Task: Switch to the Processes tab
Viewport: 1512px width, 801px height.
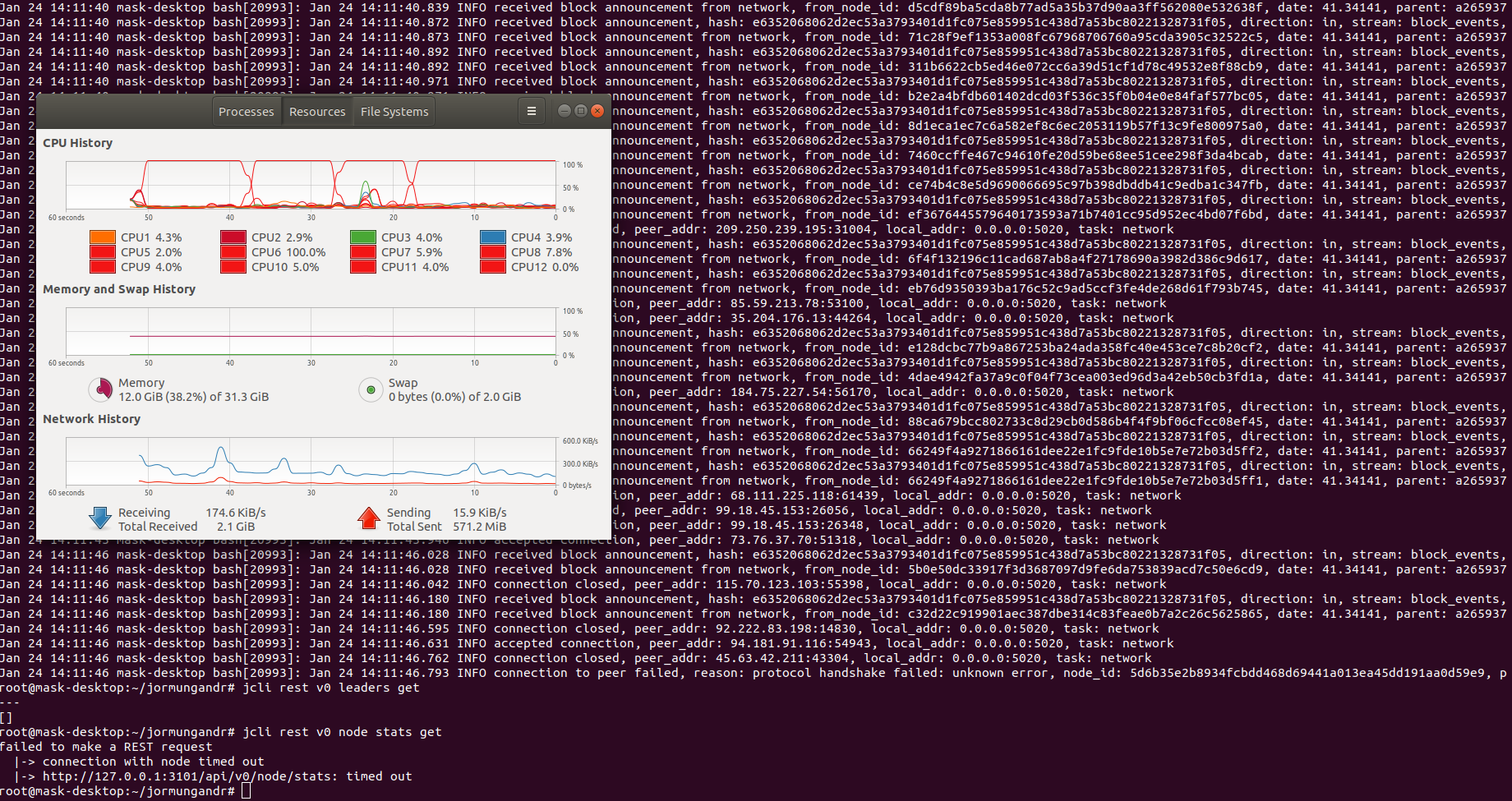Action: click(246, 111)
